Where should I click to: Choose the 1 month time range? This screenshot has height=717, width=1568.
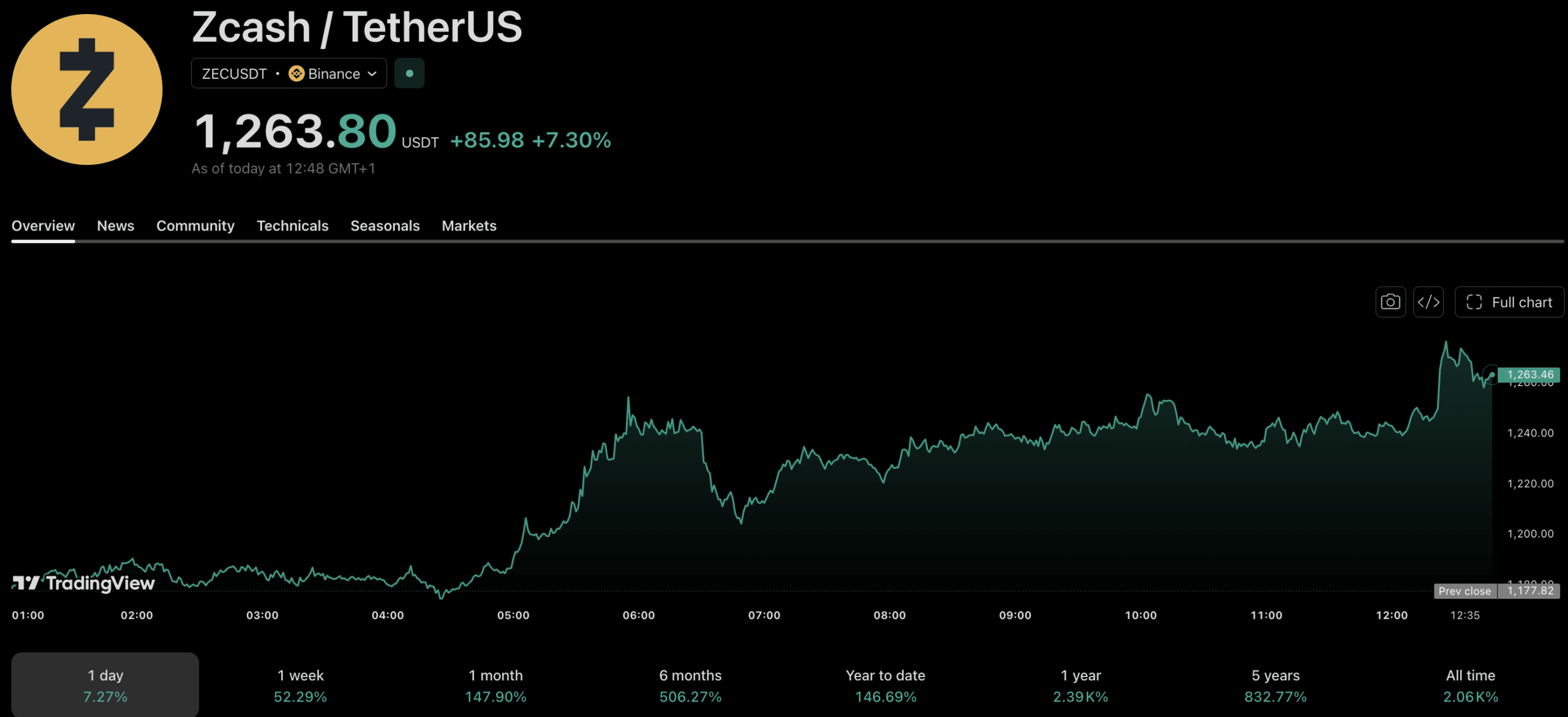496,685
